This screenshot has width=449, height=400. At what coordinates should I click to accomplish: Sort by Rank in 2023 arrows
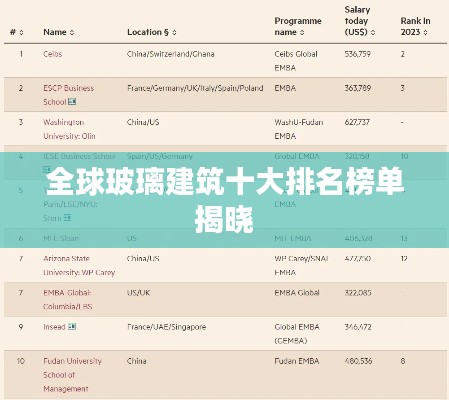click(425, 32)
